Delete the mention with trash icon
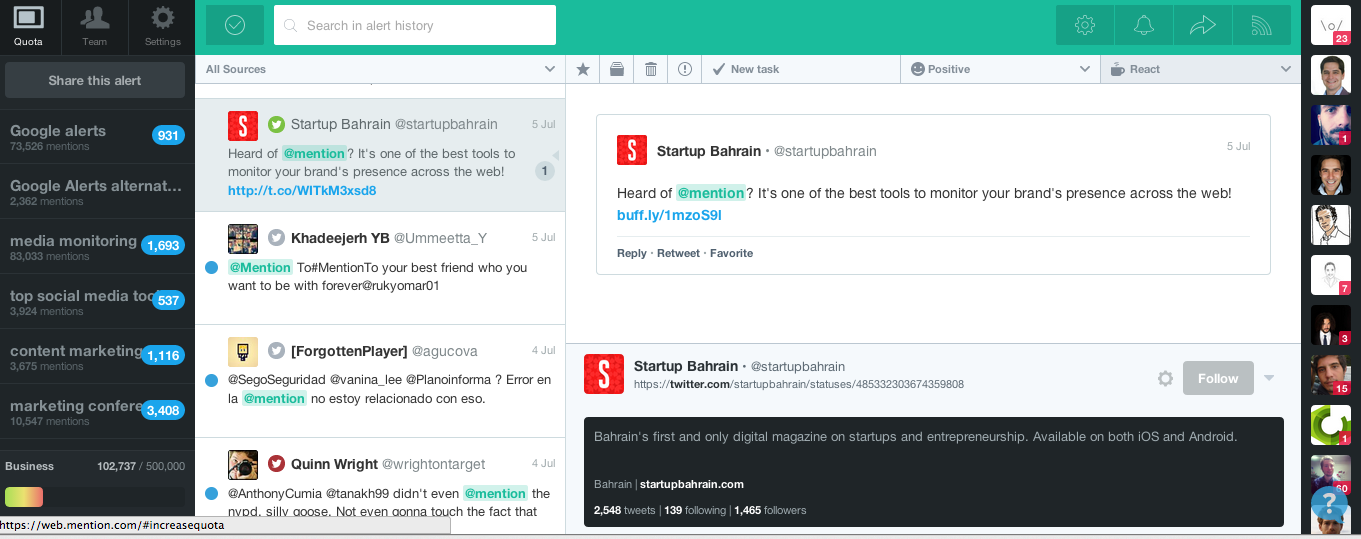1361x539 pixels. pos(651,69)
